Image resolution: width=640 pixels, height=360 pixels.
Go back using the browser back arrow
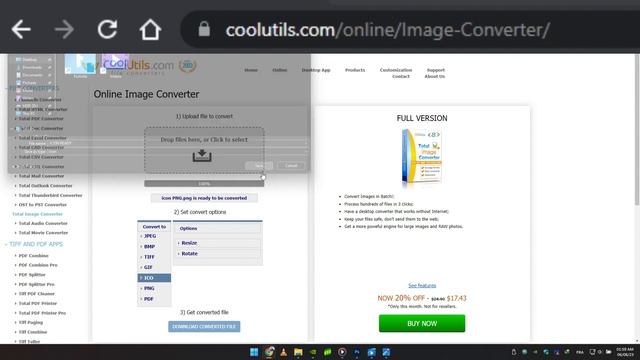point(21,29)
